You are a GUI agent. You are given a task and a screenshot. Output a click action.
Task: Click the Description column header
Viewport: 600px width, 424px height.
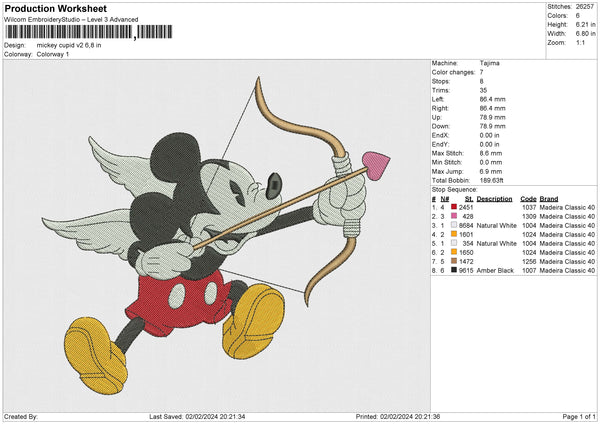[493, 198]
